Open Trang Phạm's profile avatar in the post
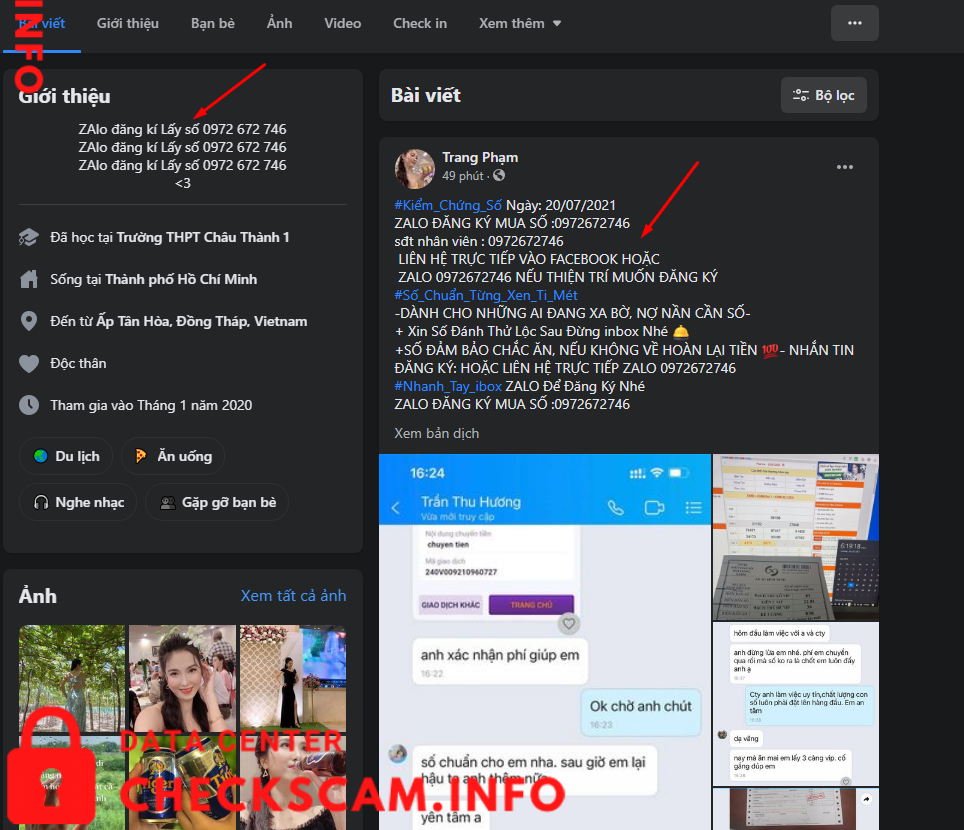This screenshot has width=964, height=830. coord(414,168)
